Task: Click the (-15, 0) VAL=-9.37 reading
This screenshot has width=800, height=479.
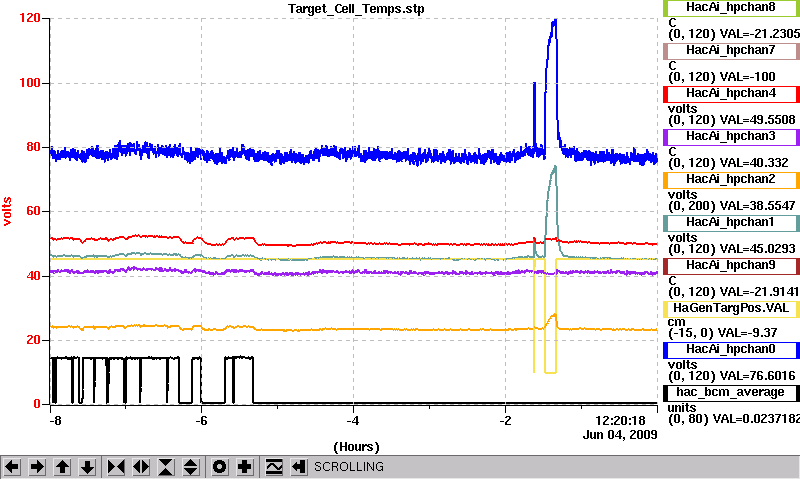Action: (x=722, y=333)
